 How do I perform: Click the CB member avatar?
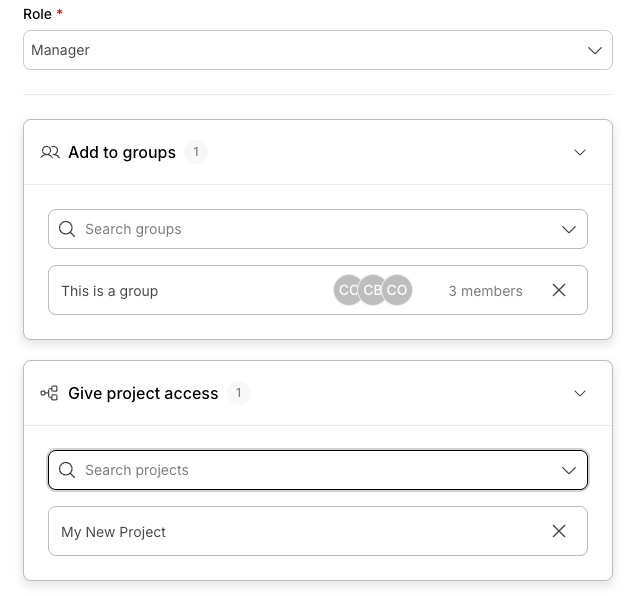[x=373, y=290]
